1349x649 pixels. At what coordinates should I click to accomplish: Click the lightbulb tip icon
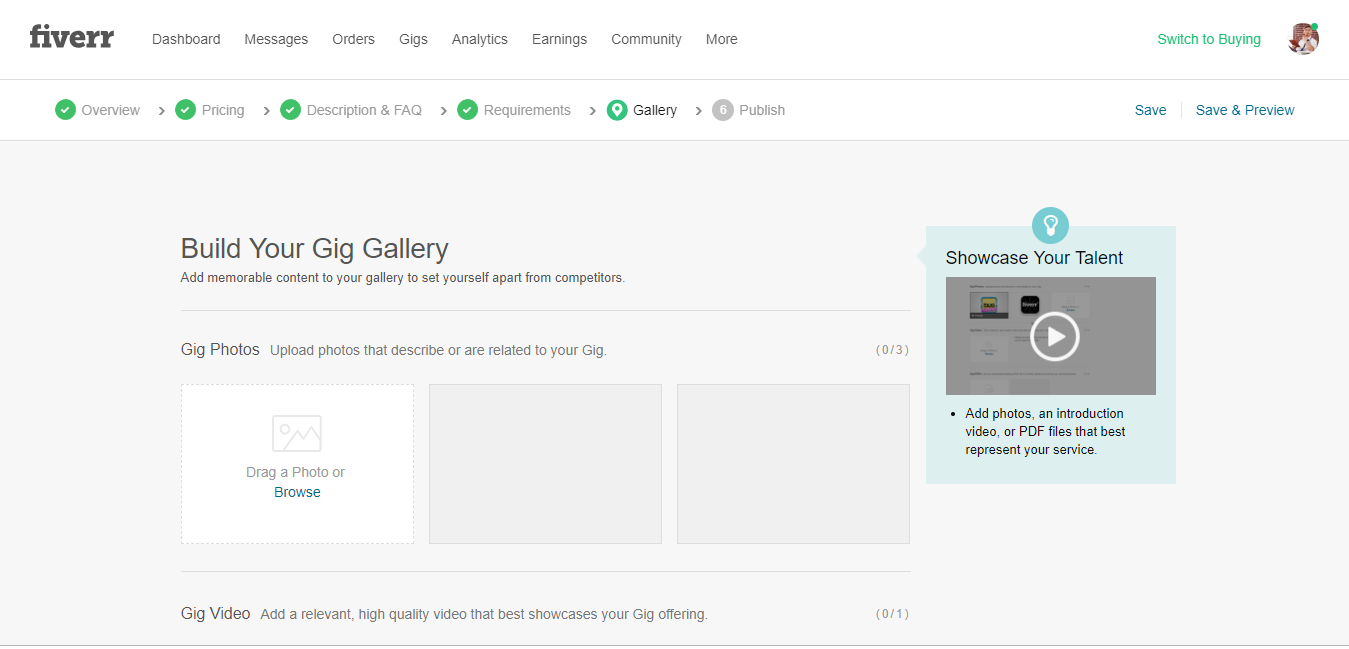[x=1050, y=224]
